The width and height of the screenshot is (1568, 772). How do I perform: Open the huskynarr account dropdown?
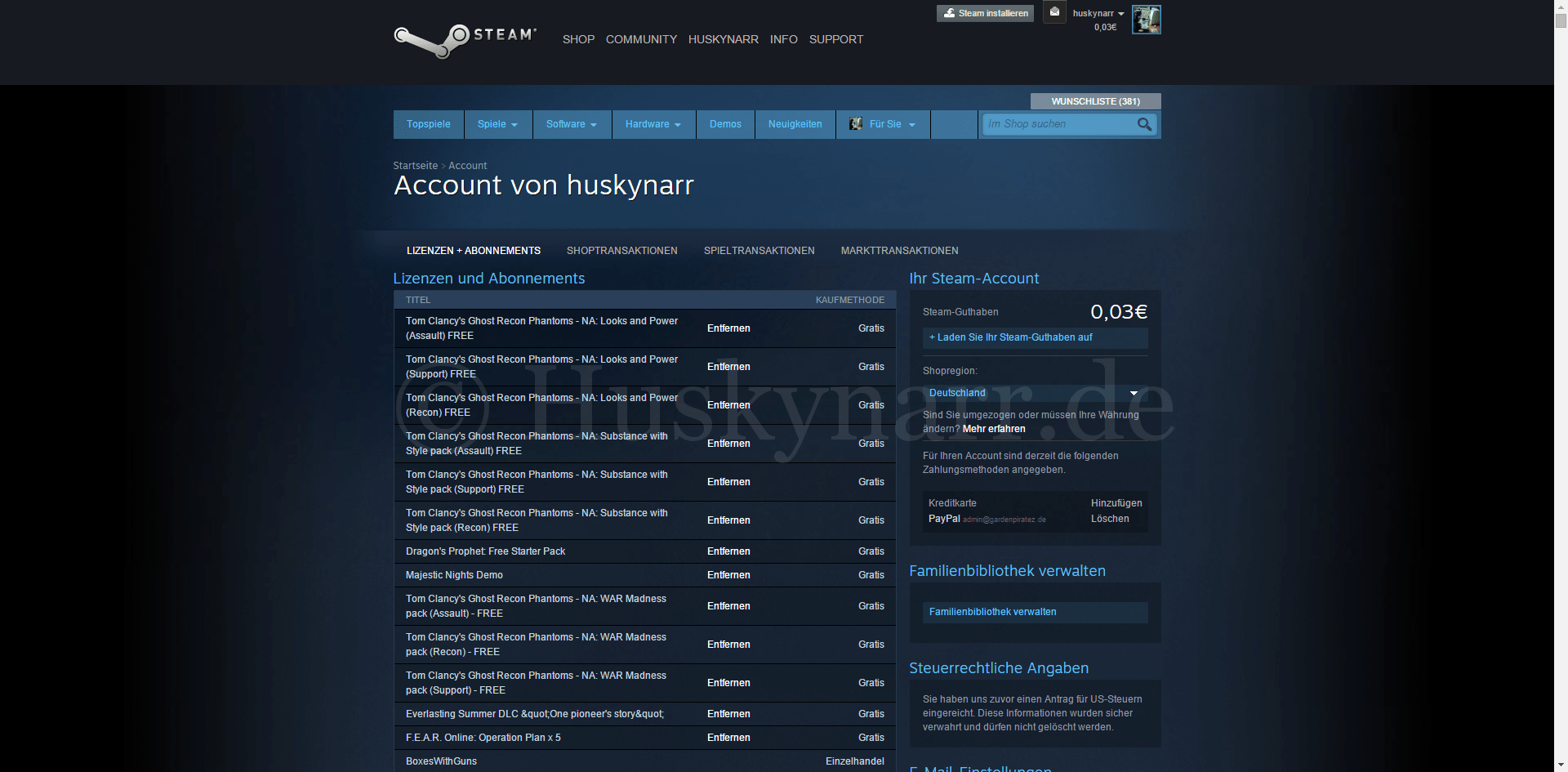click(x=1098, y=13)
